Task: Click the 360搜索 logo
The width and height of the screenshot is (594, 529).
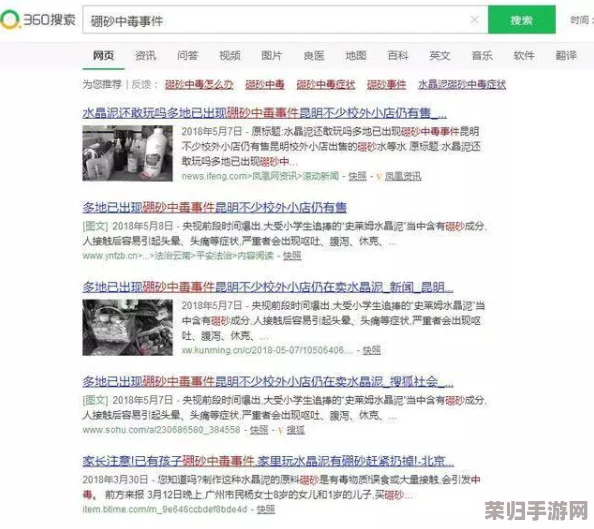Action: [38, 19]
